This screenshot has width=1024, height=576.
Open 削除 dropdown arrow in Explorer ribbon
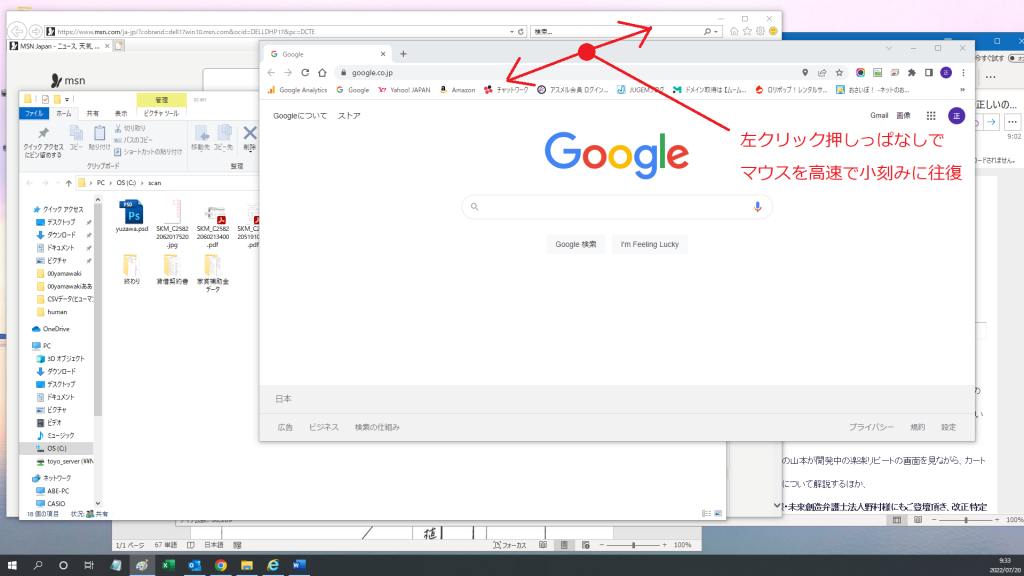pos(249,151)
